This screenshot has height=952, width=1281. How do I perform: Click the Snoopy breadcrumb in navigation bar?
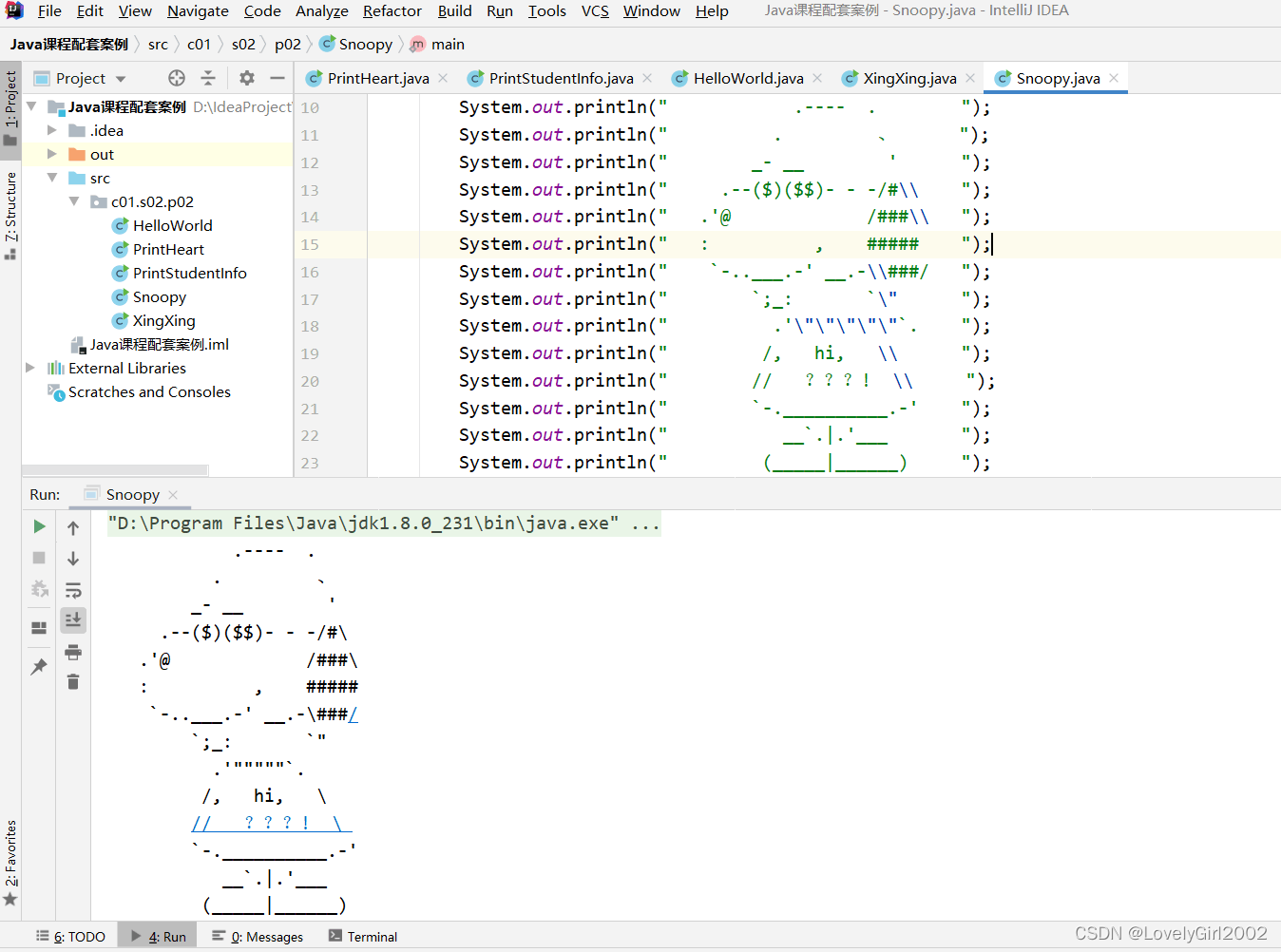point(356,44)
